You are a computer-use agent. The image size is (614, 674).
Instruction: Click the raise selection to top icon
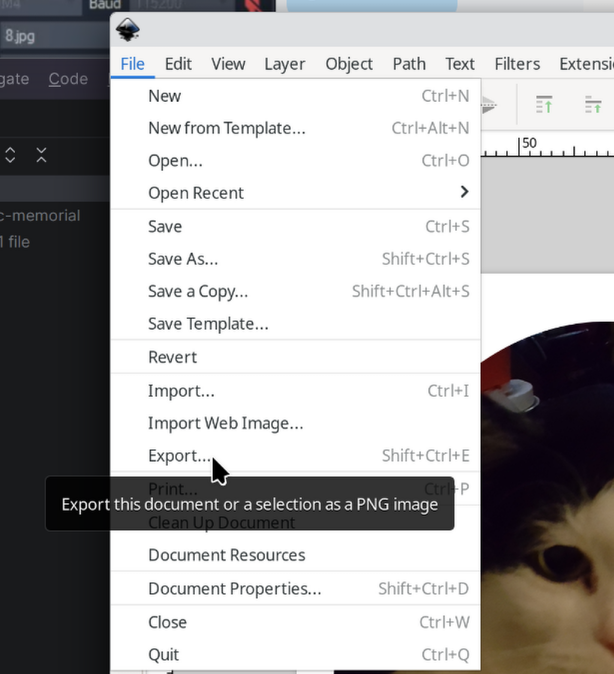pos(544,104)
